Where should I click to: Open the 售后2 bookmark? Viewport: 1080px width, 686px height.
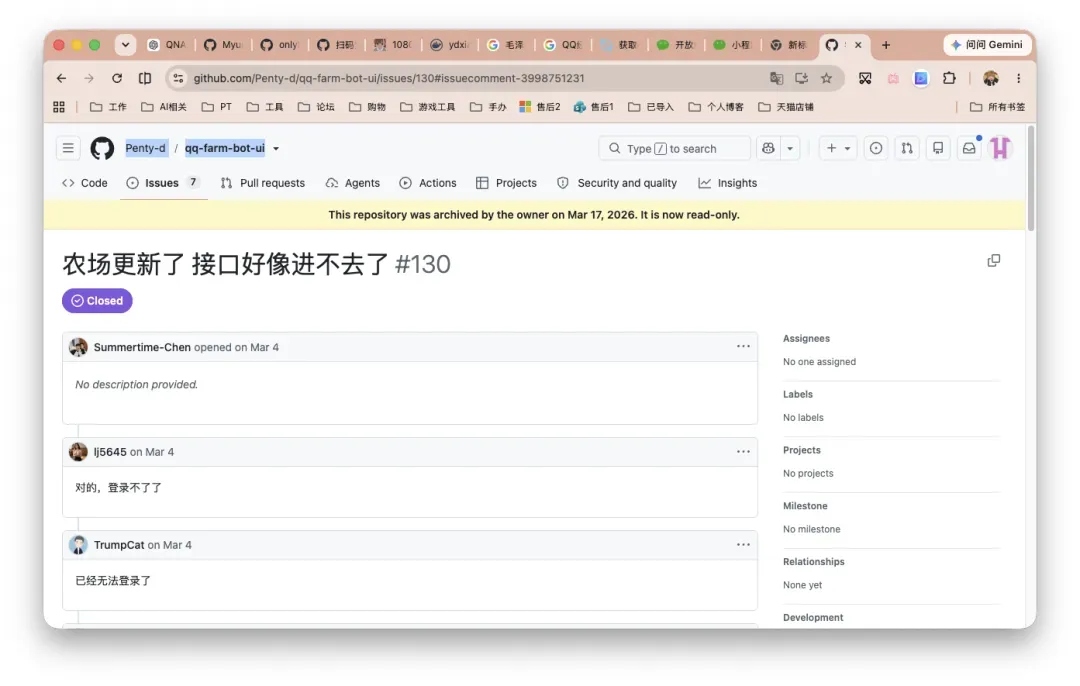[540, 107]
